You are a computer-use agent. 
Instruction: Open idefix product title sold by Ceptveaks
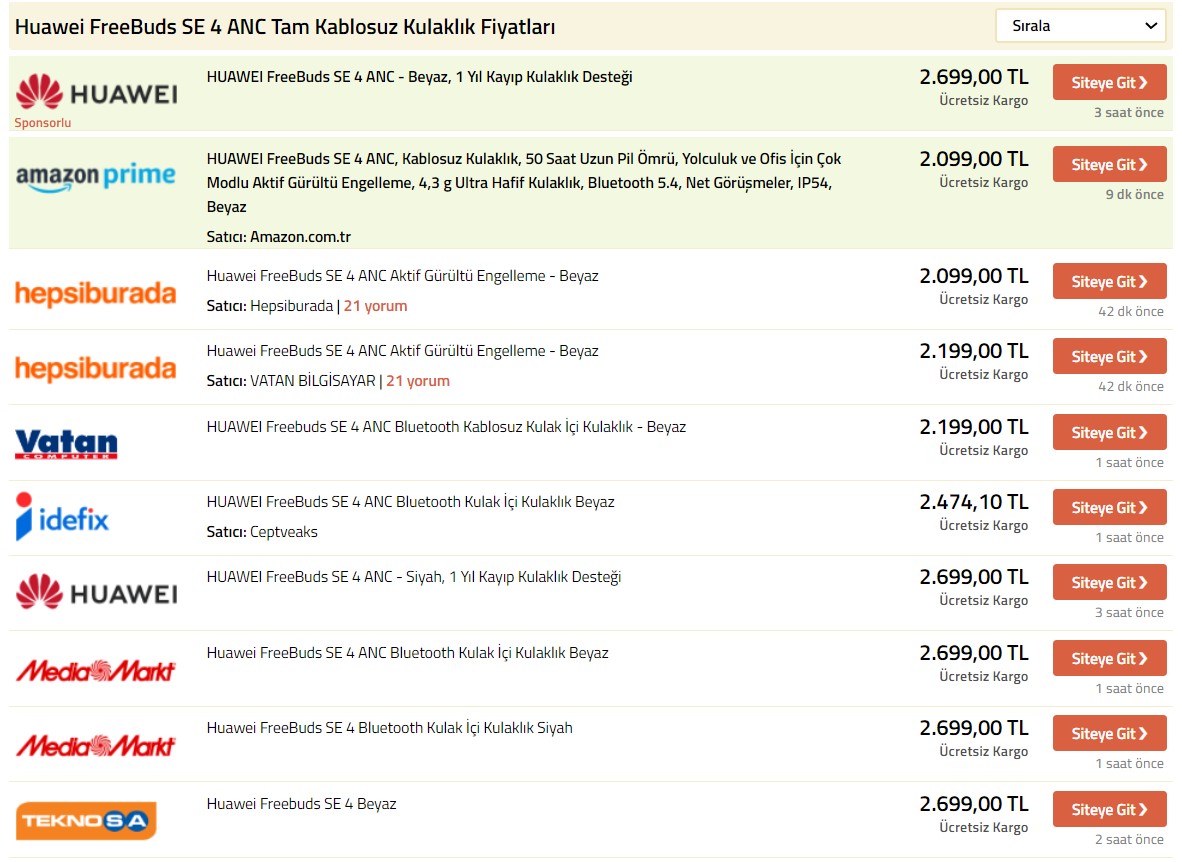point(411,502)
